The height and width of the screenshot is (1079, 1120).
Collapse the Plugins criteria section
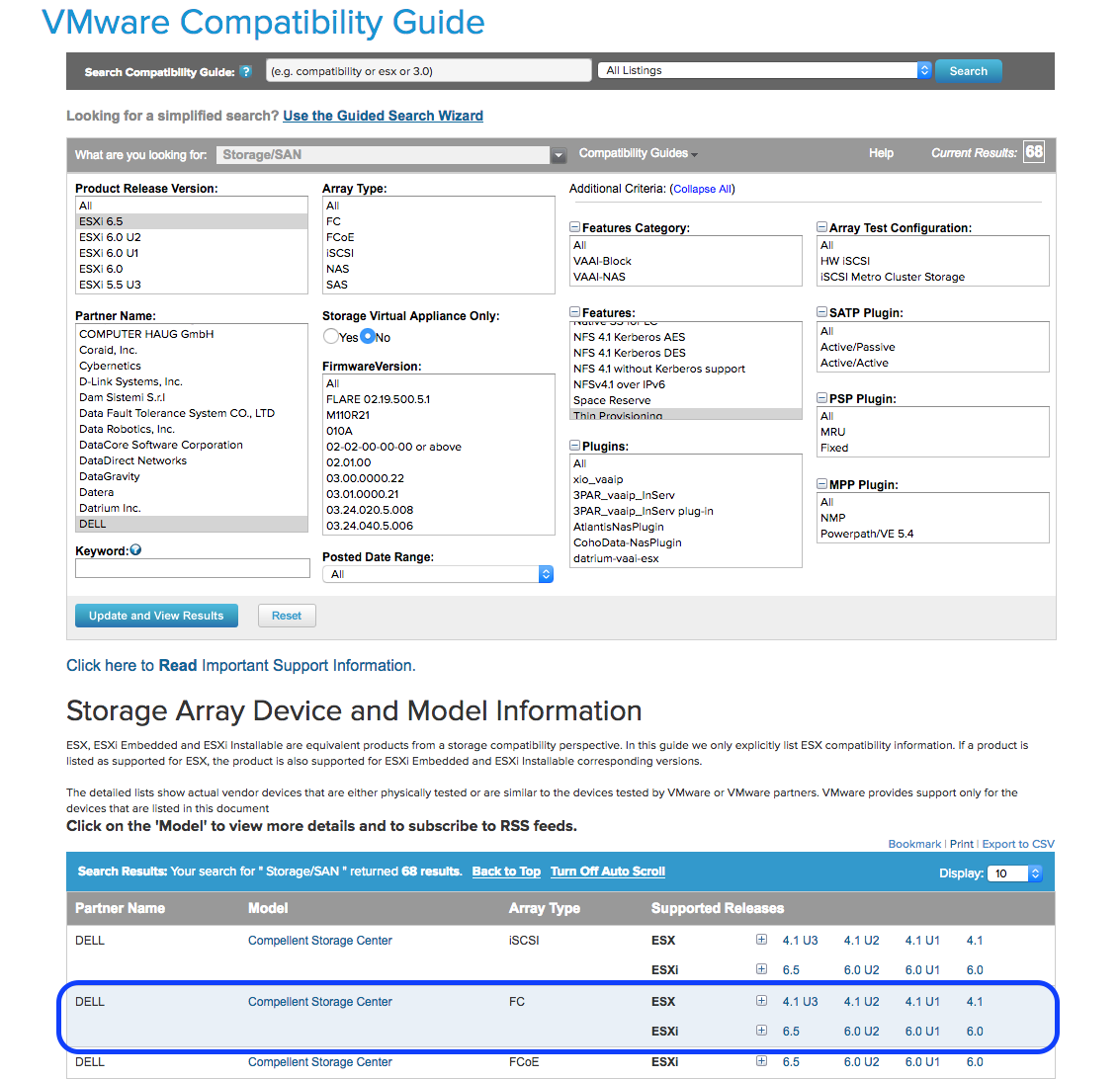point(574,446)
